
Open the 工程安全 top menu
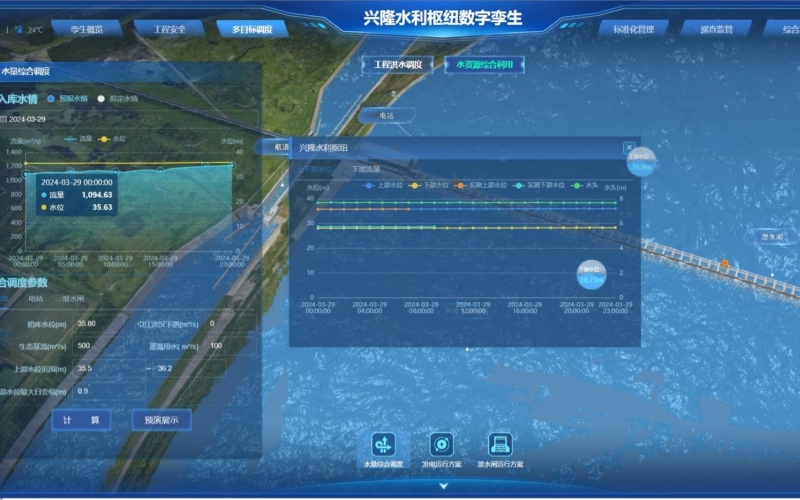[169, 29]
